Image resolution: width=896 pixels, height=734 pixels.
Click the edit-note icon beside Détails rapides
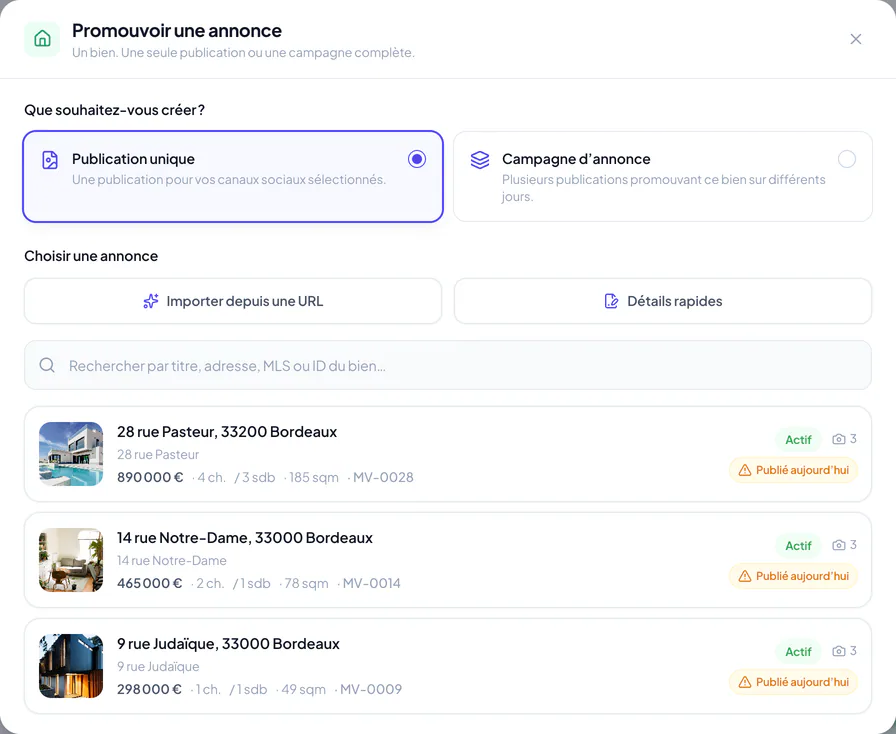[611, 301]
